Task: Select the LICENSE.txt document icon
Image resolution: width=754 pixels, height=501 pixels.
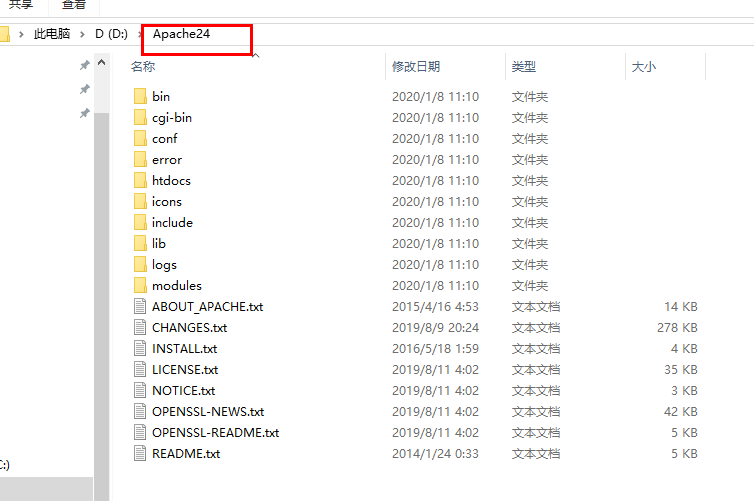Action: pos(140,369)
